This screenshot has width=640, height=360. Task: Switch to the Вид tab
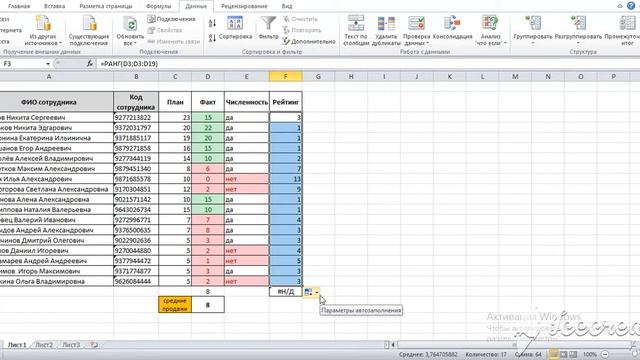287,6
